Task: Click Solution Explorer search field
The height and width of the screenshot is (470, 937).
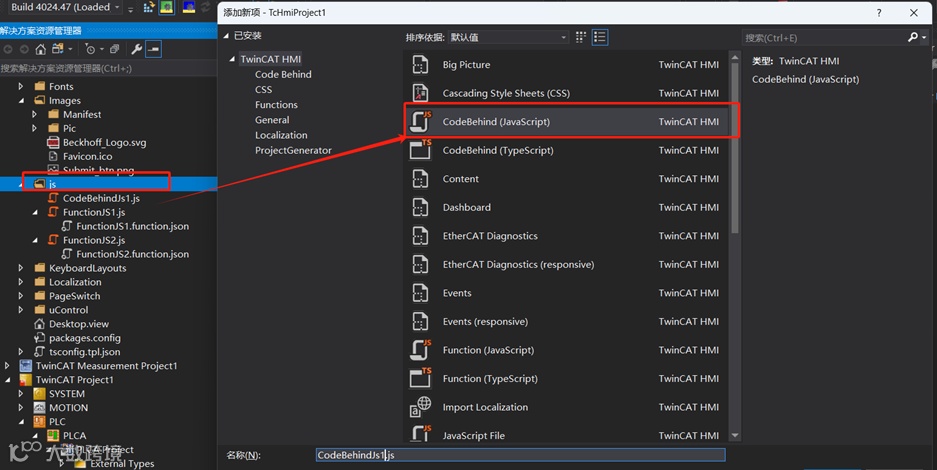Action: pyautogui.click(x=108, y=68)
